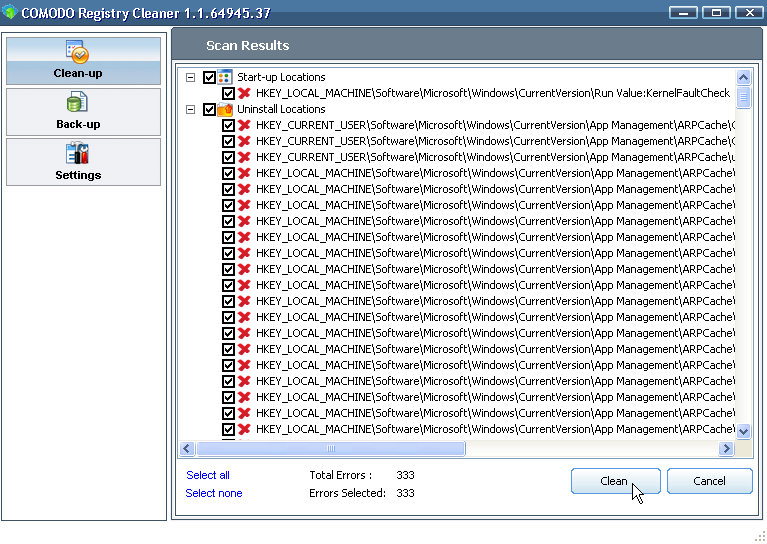Click the Uninstall Locations category icon
This screenshot has height=544, width=767.
(x=225, y=109)
